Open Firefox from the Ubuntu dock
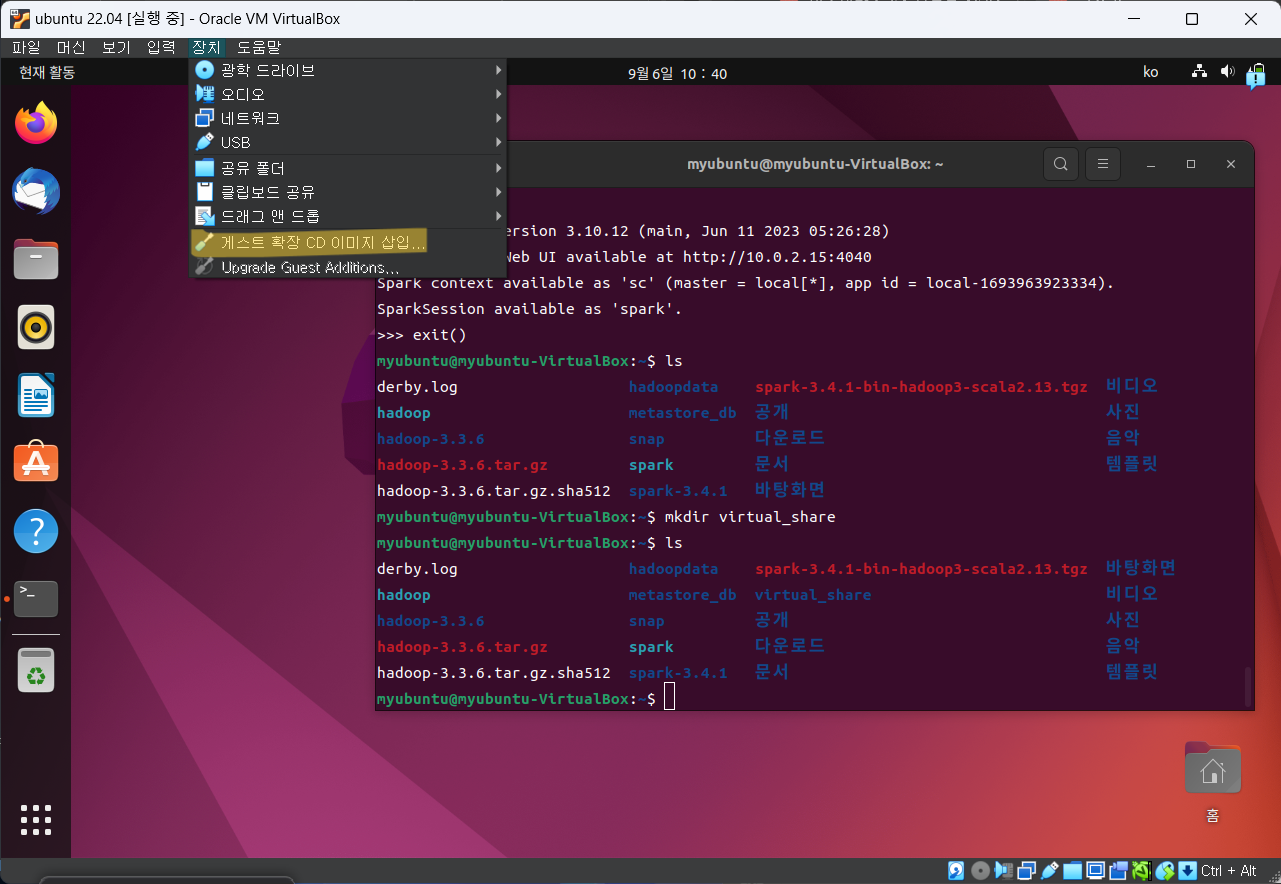Image resolution: width=1281 pixels, height=884 pixels. point(36,123)
